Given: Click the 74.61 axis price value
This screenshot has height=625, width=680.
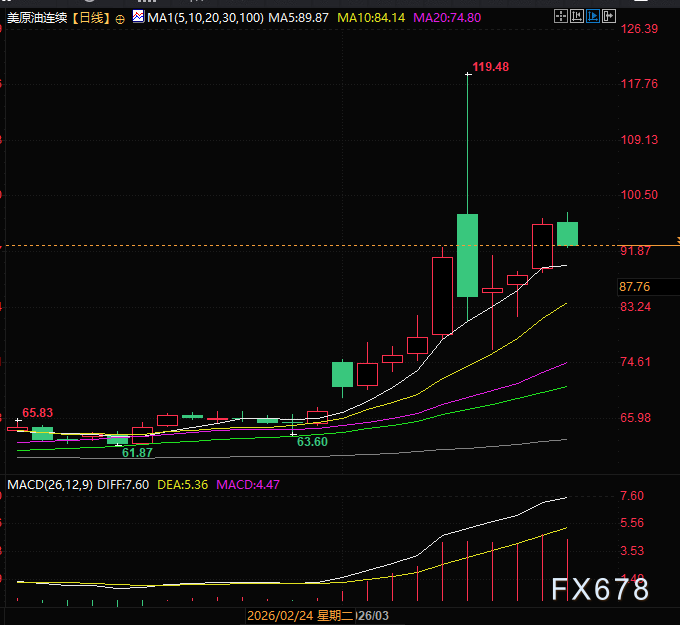Looking at the screenshot, I should point(635,362).
